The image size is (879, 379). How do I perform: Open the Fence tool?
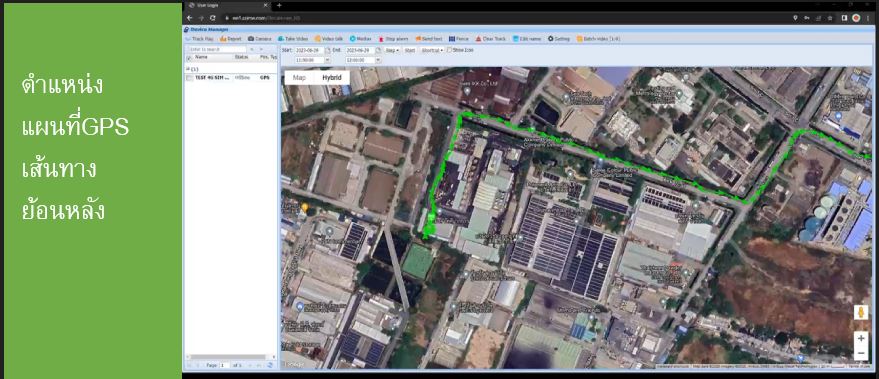pos(459,39)
